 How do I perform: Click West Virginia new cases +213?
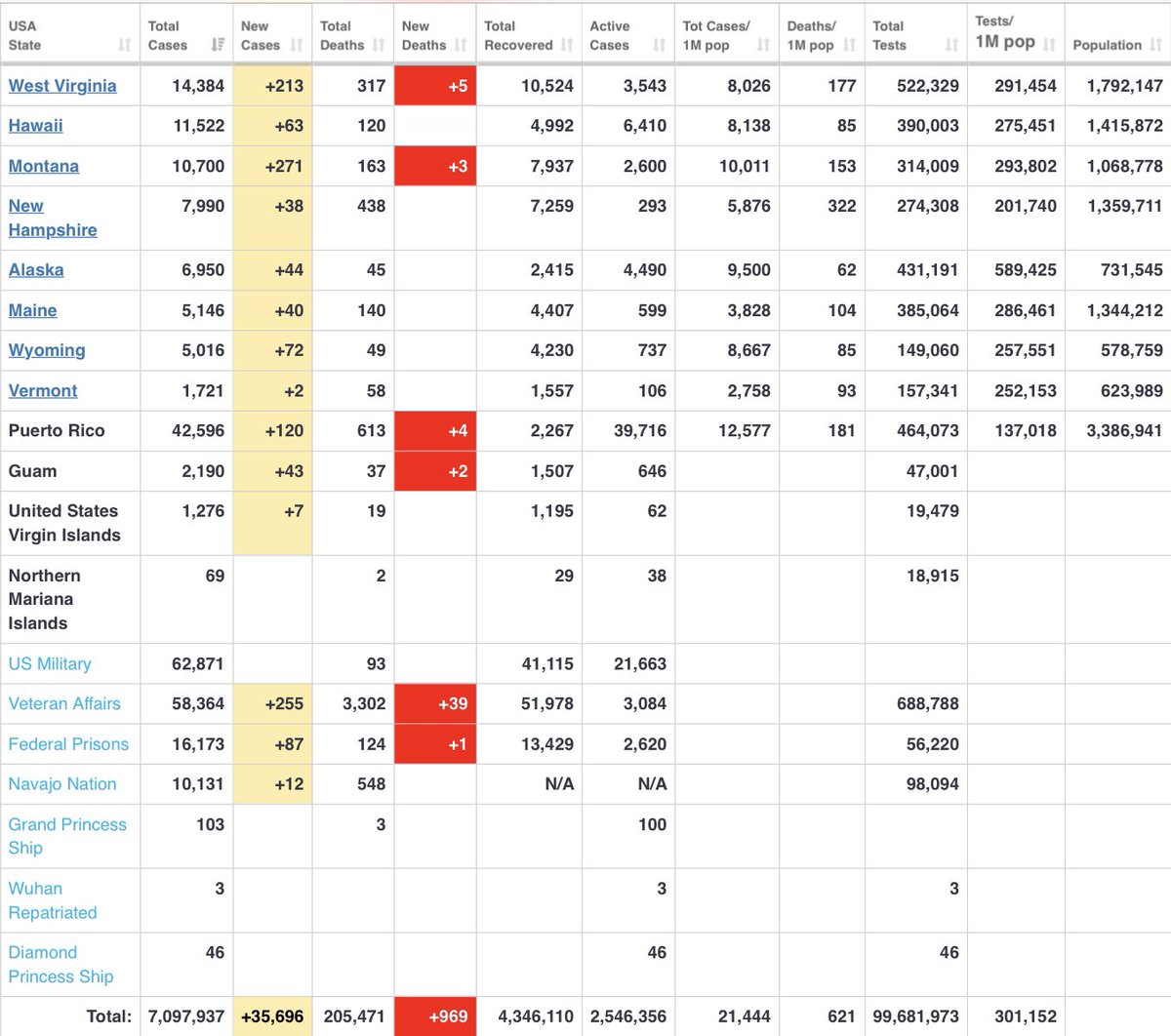click(x=284, y=86)
